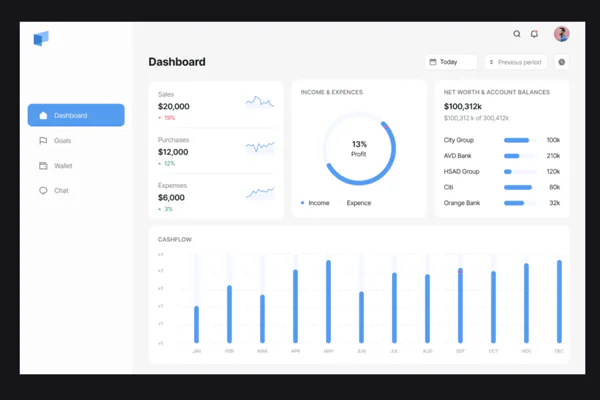The width and height of the screenshot is (600, 400).
Task: Click the City Group balance bar
Action: 520,140
